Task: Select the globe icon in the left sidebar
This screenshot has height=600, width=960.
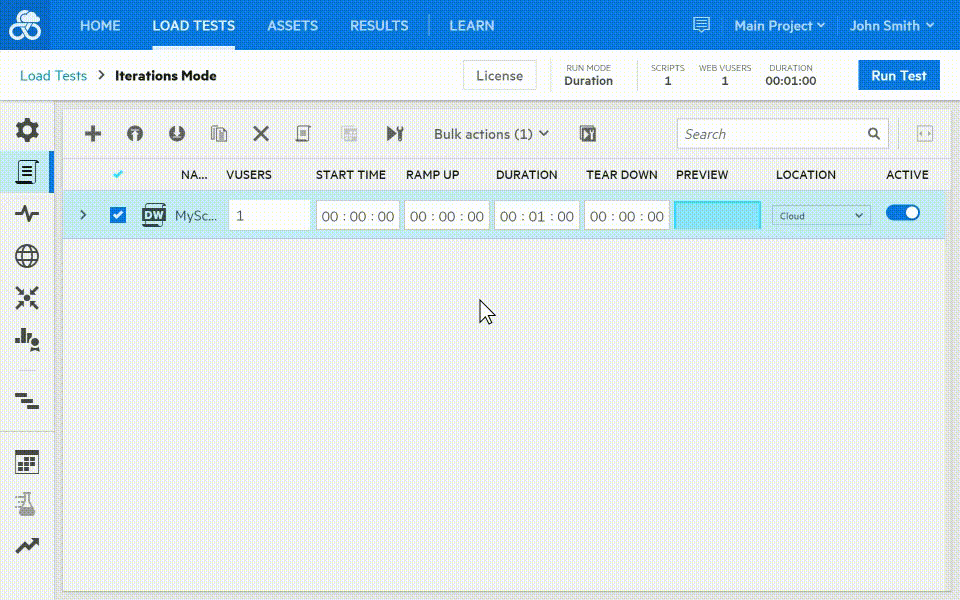Action: [27, 256]
